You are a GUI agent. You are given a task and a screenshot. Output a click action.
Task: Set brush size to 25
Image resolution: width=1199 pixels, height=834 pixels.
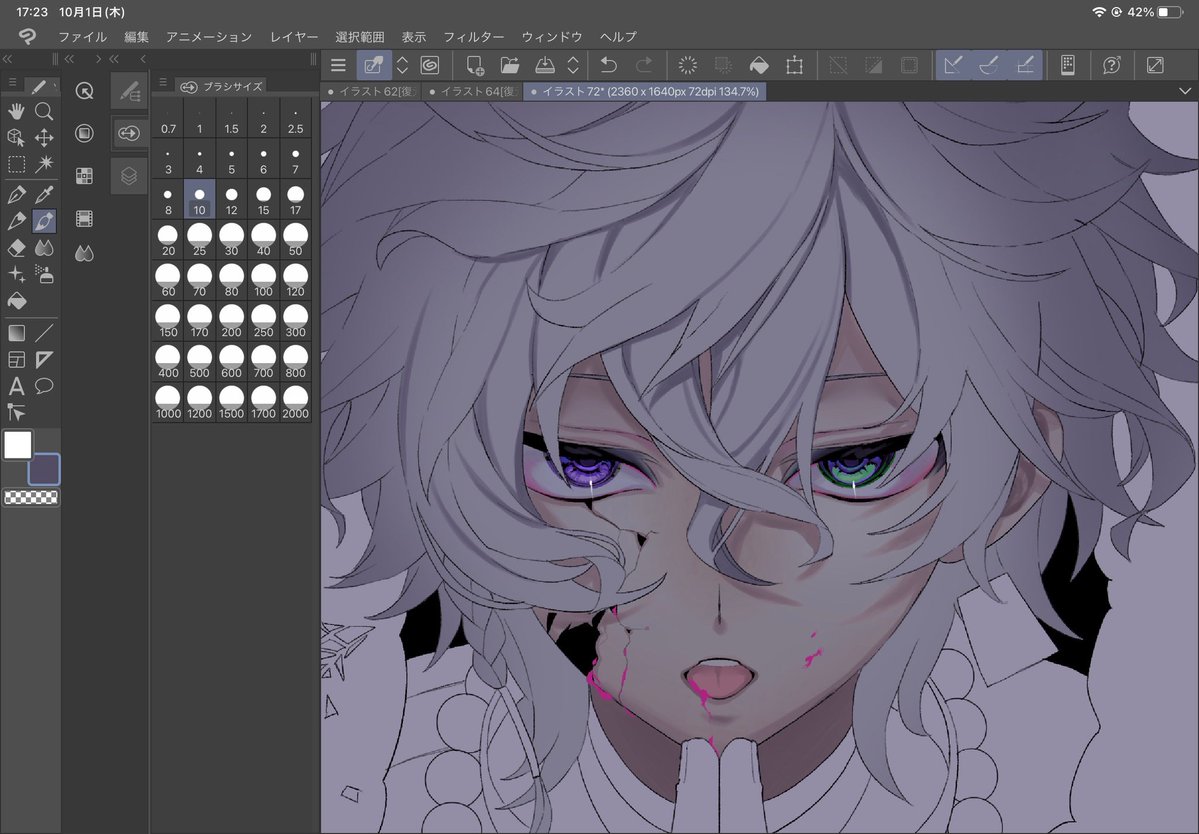tap(200, 239)
